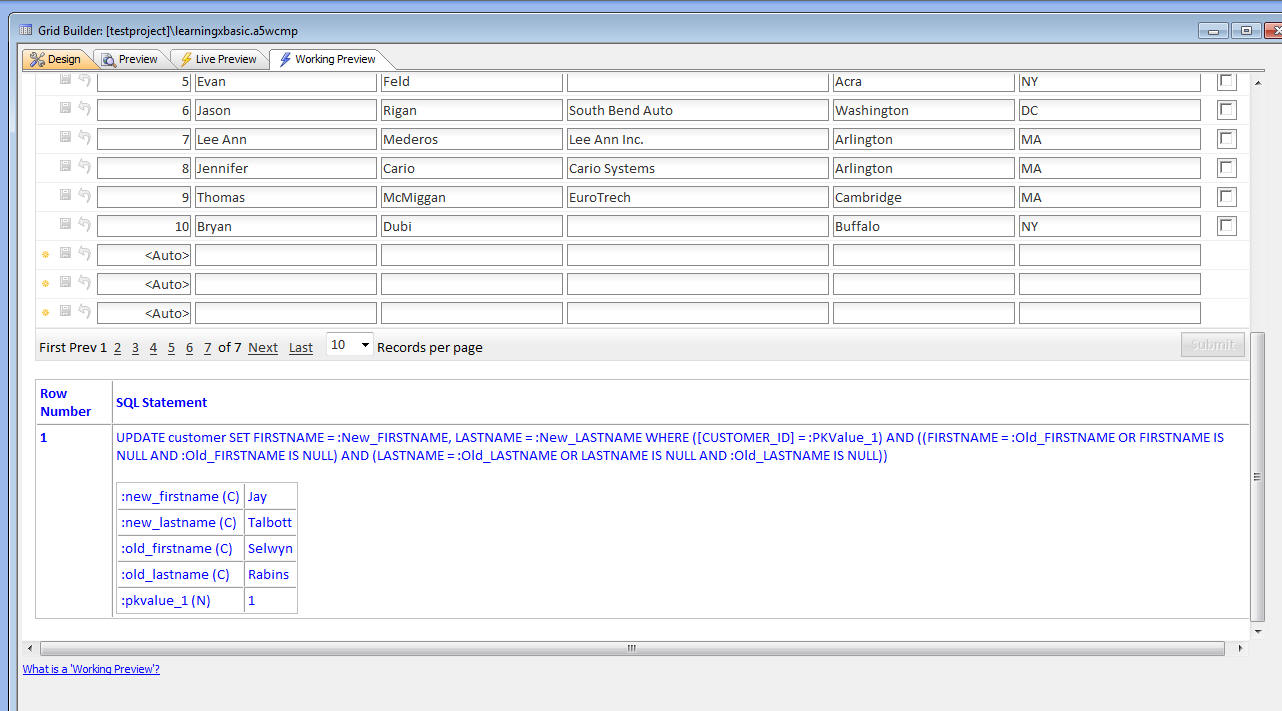1282x711 pixels.
Task: Revert edits in the Jennifer row
Action: point(84,166)
